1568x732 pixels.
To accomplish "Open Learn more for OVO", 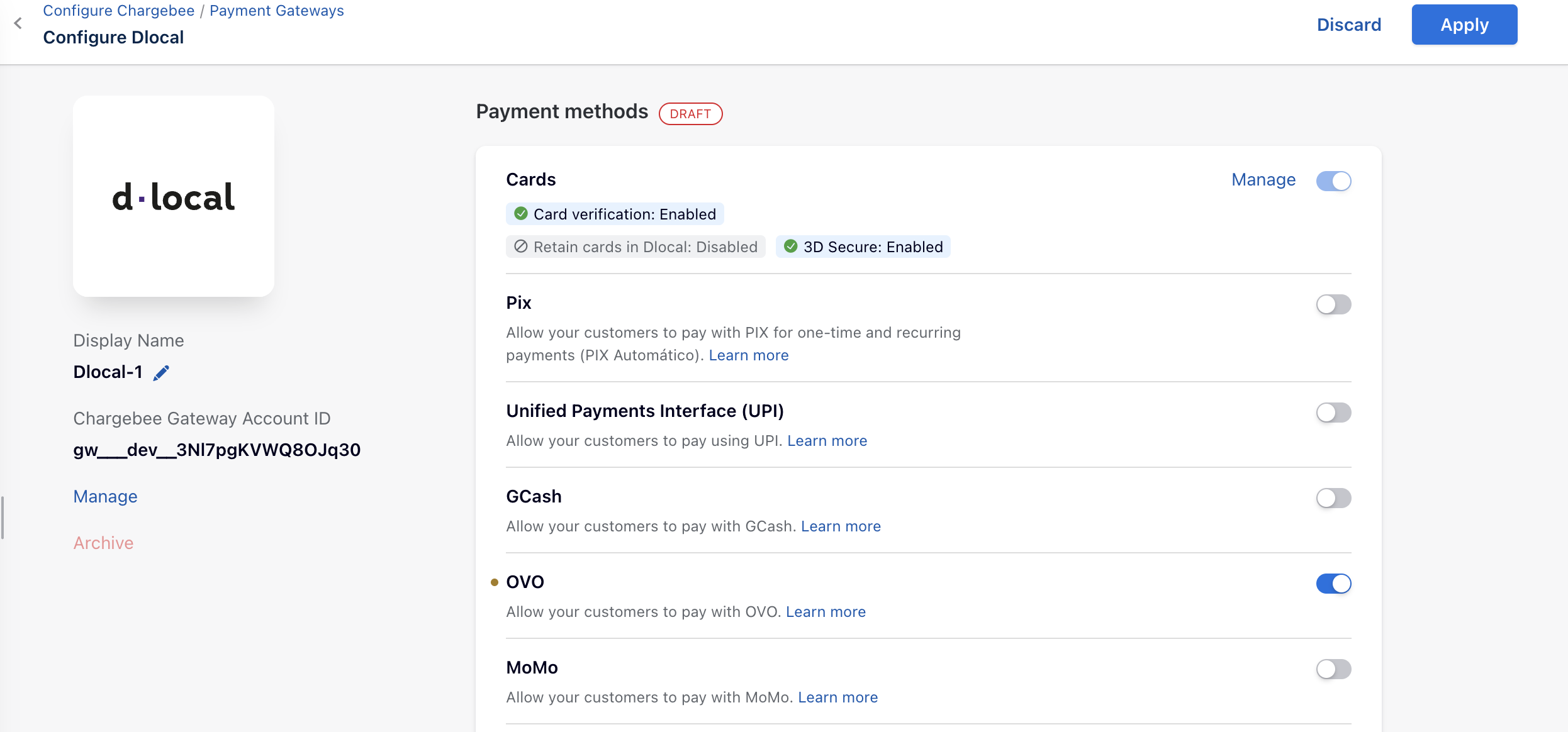I will pyautogui.click(x=826, y=612).
